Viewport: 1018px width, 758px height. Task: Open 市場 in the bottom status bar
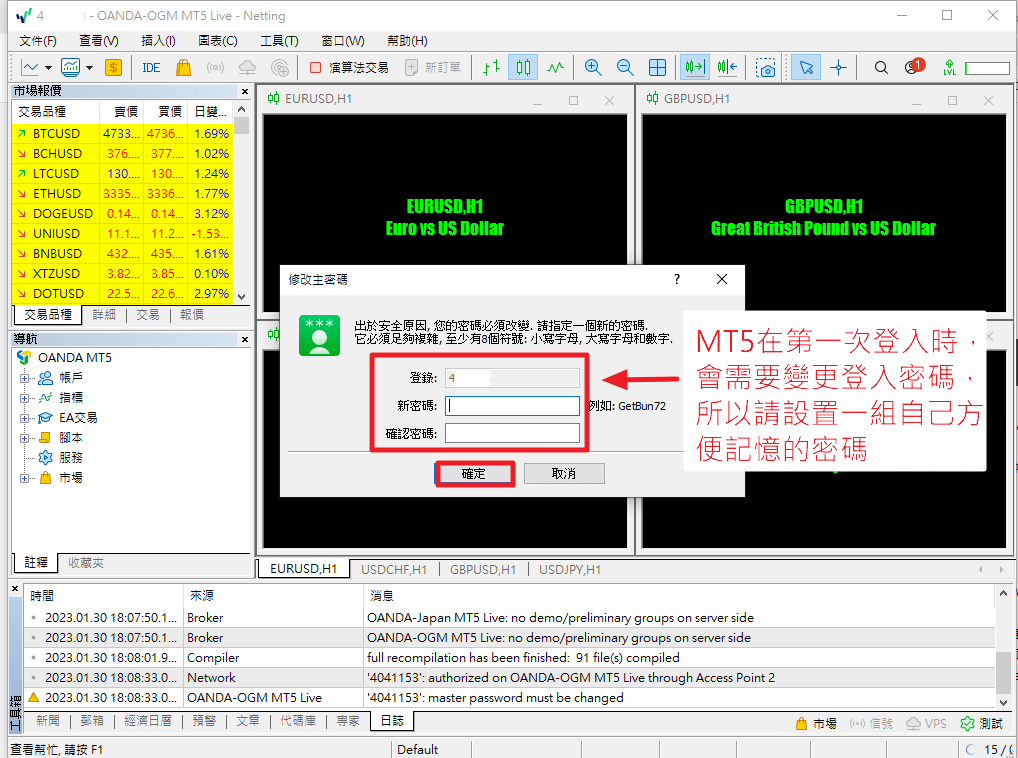coord(816,723)
